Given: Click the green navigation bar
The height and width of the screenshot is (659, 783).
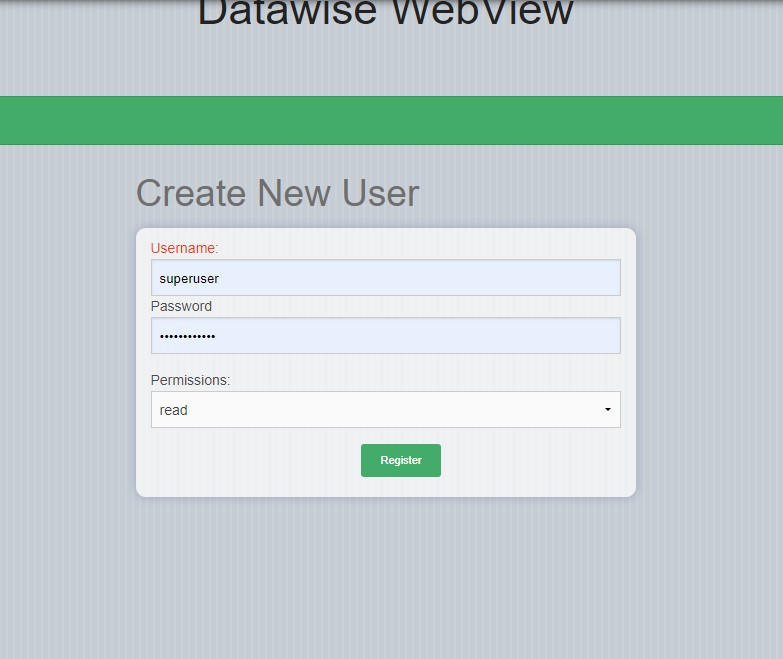Looking at the screenshot, I should click(391, 120).
